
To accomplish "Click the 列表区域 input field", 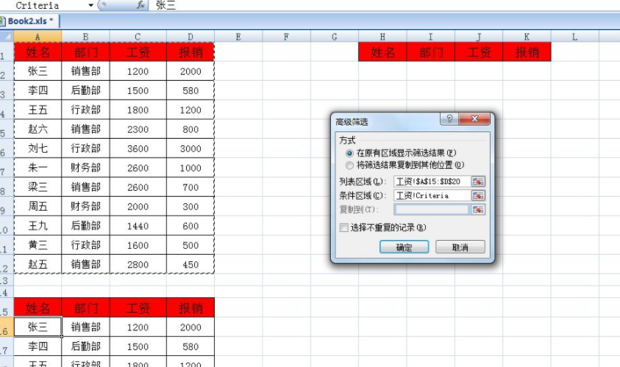I will [x=432, y=182].
